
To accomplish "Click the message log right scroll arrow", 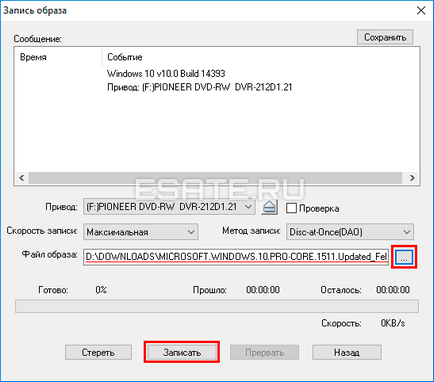I will [x=412, y=178].
